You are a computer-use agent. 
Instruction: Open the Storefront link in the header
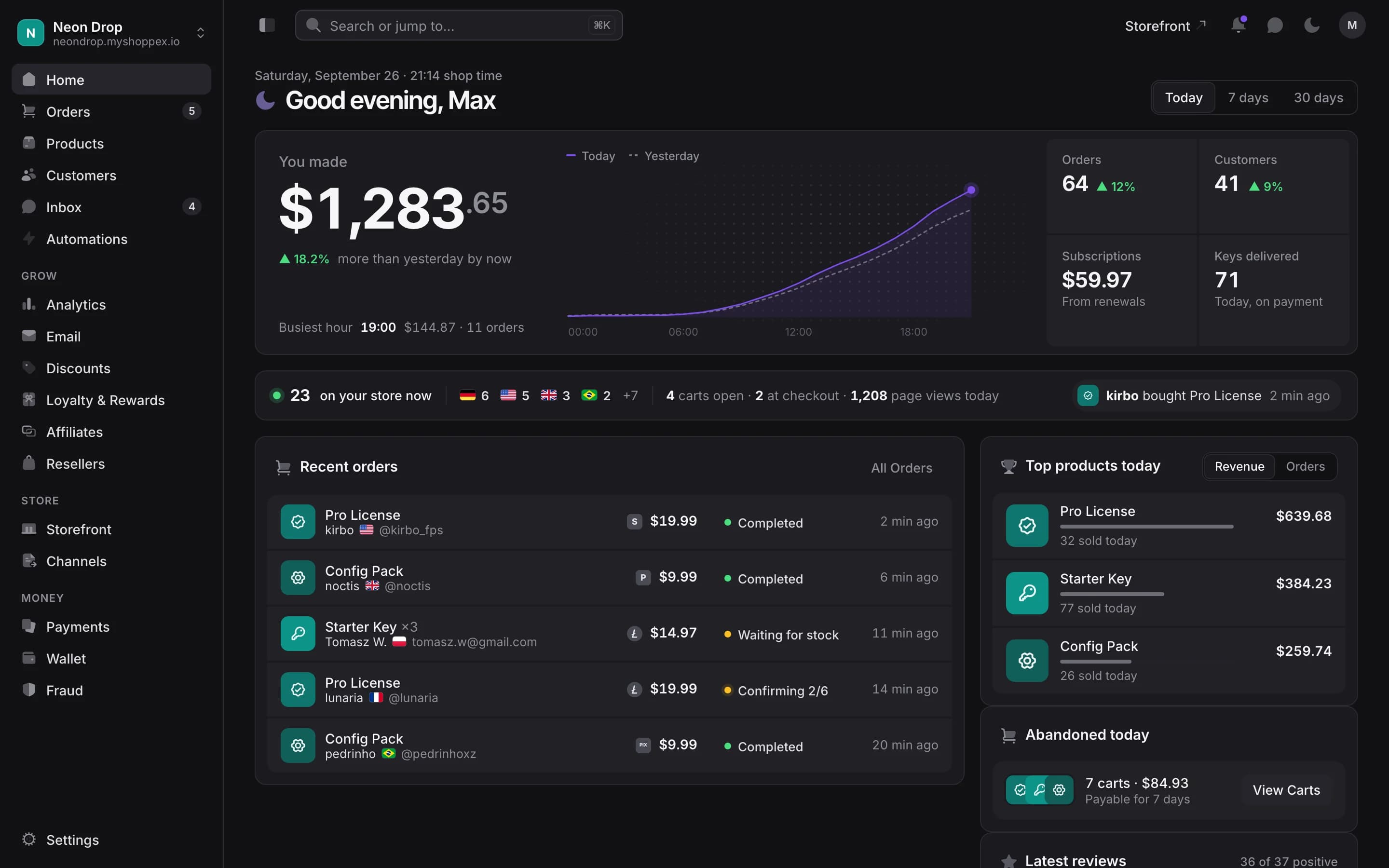tap(1165, 26)
